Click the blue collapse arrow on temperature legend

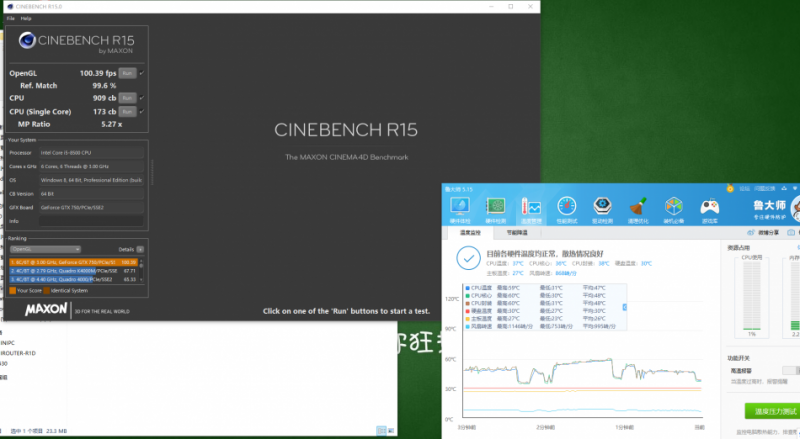click(624, 307)
